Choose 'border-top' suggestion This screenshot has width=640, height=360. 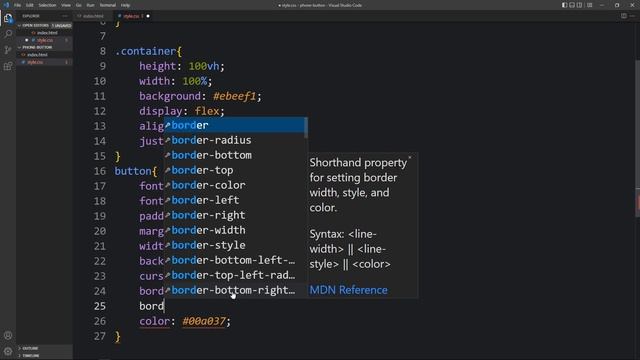point(234,170)
